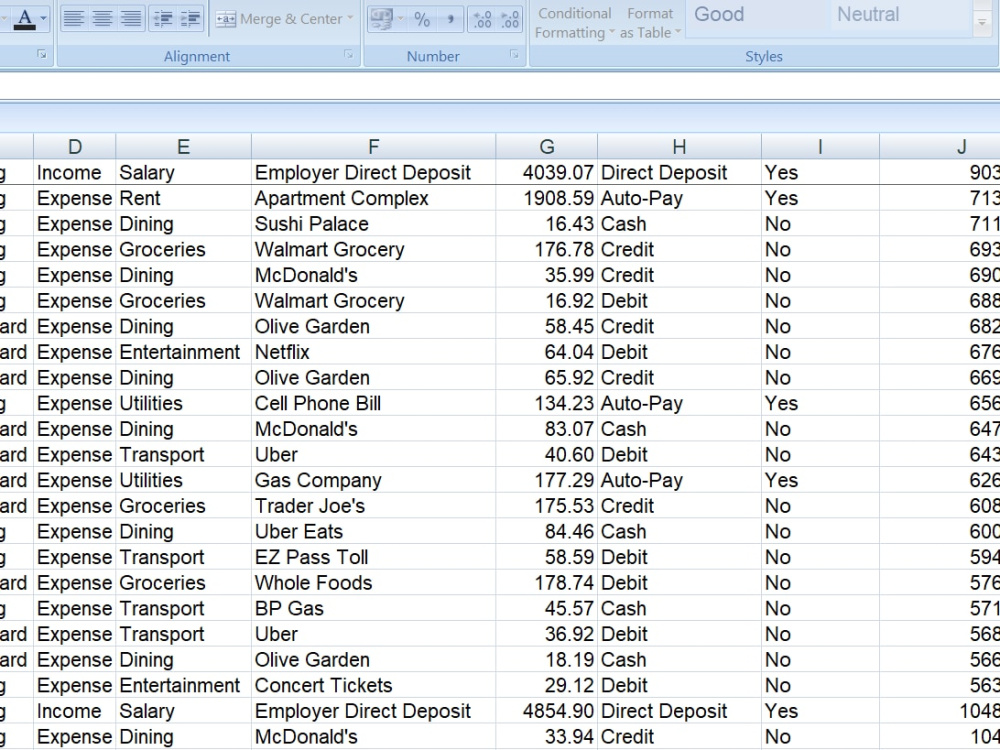
Task: Select the amount cell 29.12
Action: [547, 686]
